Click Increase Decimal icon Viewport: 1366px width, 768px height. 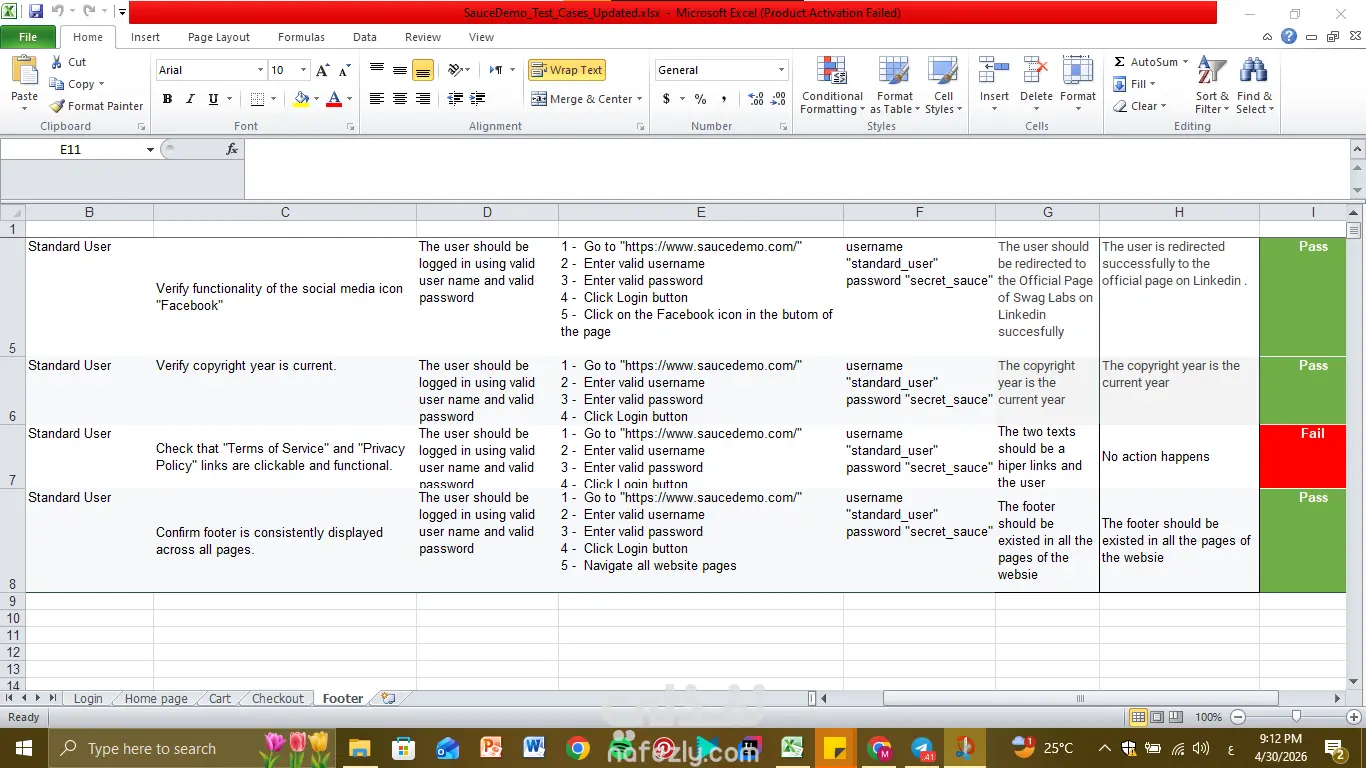(755, 99)
